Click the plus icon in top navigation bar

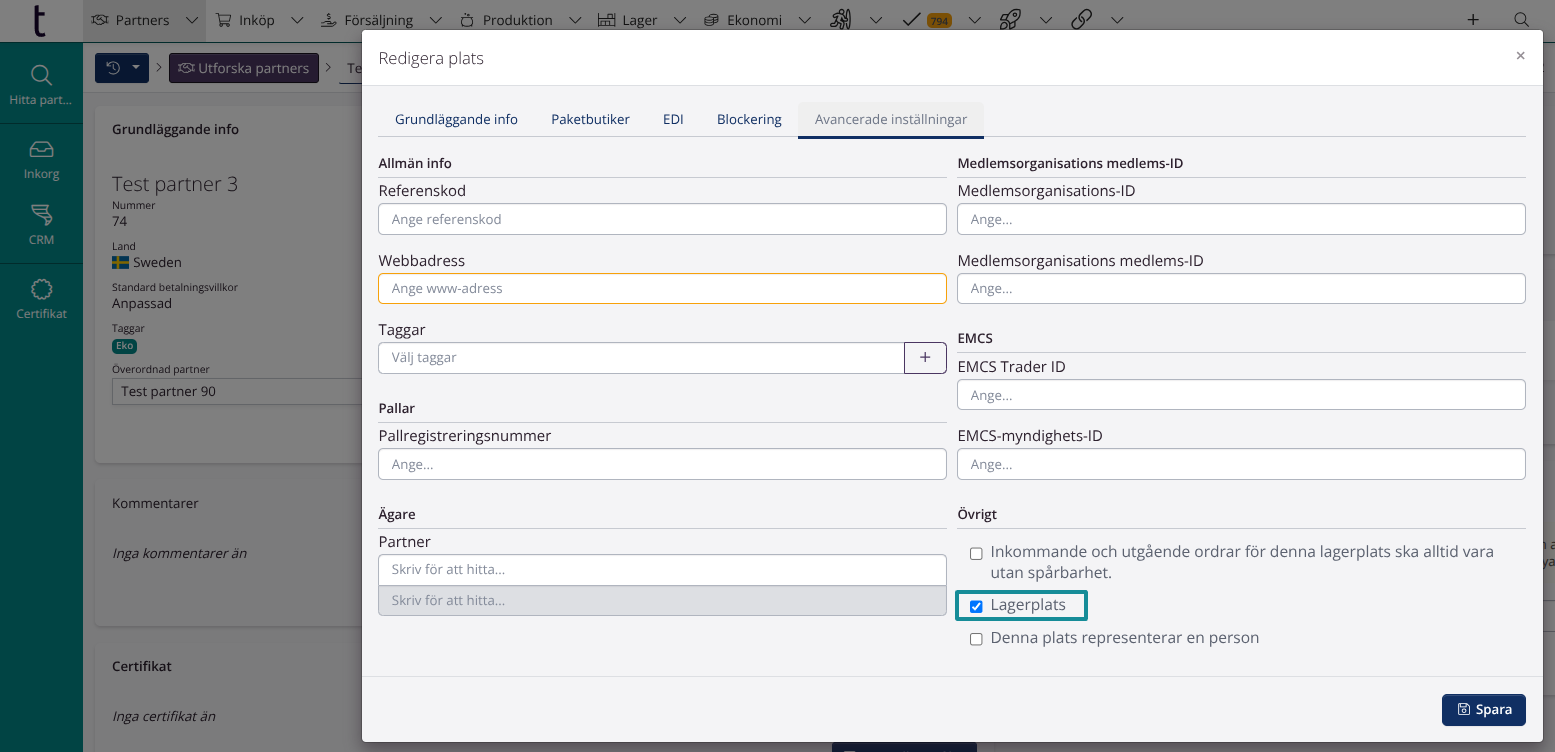pyautogui.click(x=1472, y=20)
